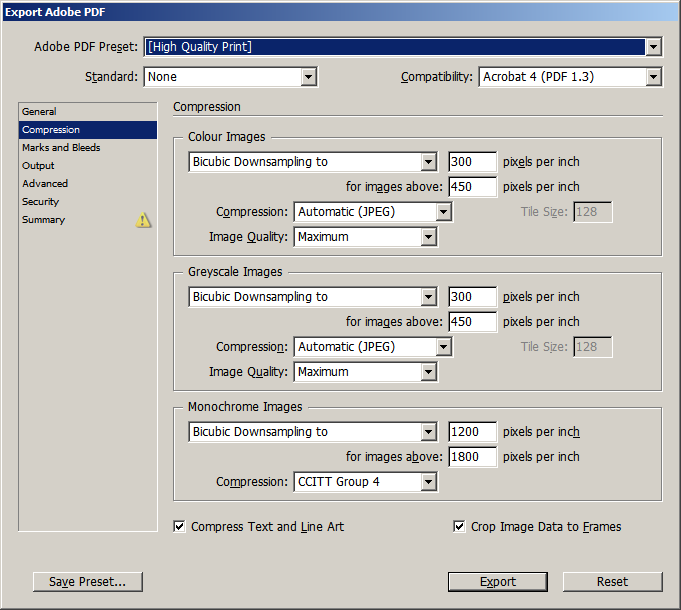Open the Compatibility dropdown
Screen dimensions: 681x610
click(x=653, y=77)
